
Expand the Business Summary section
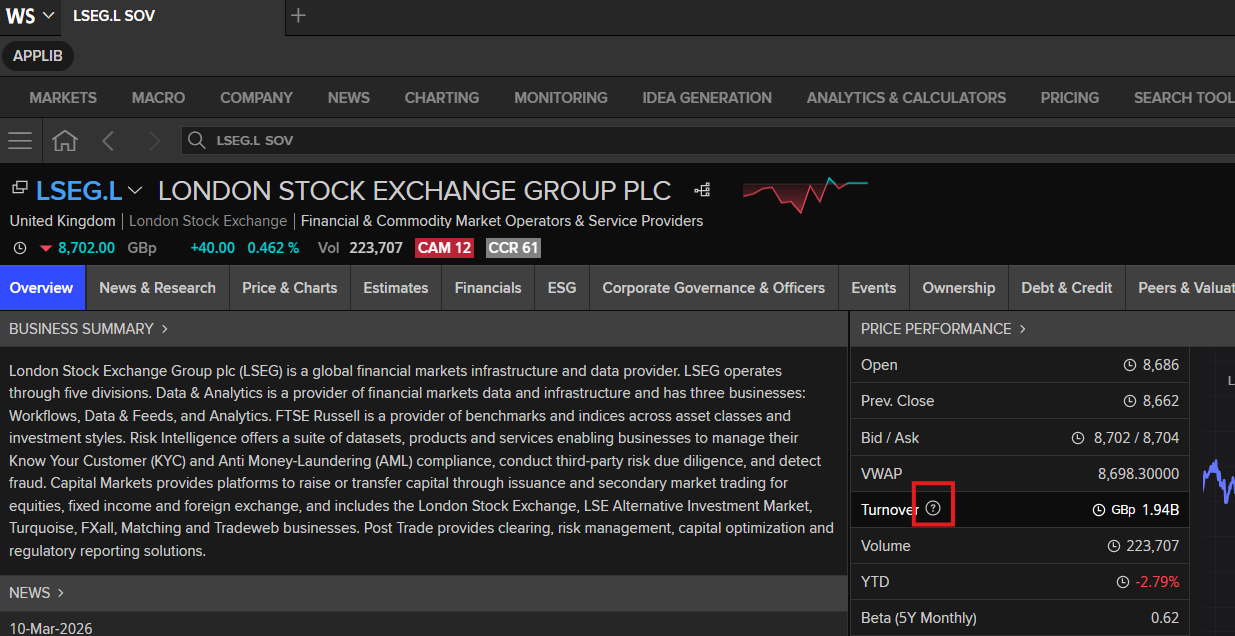coord(88,328)
